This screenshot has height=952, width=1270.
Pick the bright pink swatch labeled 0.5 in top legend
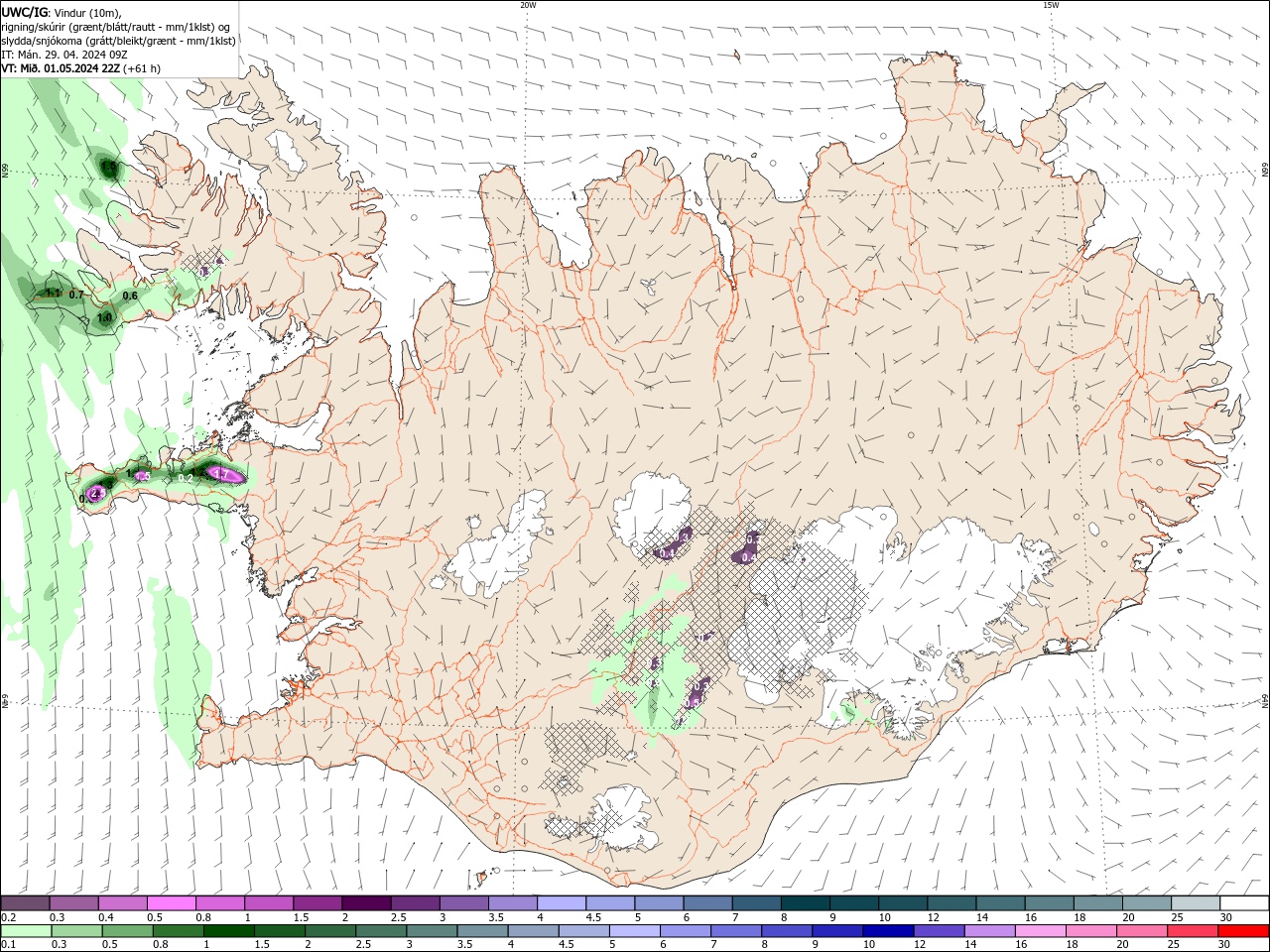click(x=171, y=903)
